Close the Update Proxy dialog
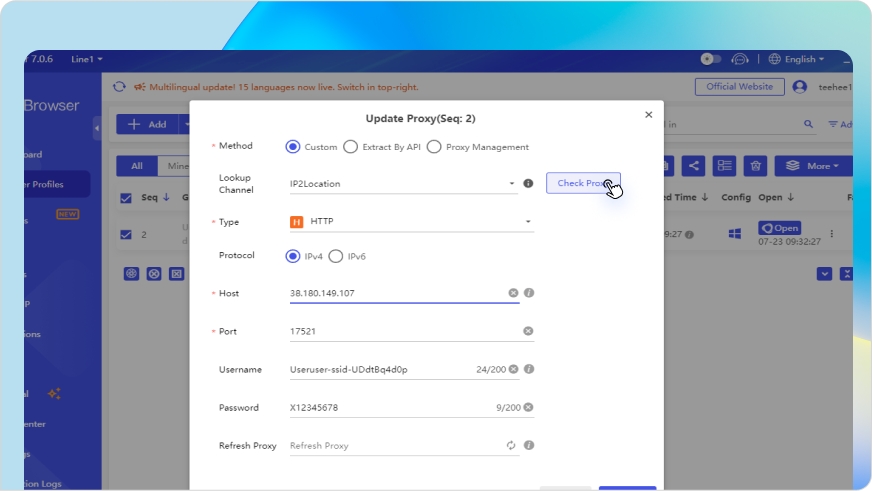This screenshot has width=872, height=491. point(648,115)
